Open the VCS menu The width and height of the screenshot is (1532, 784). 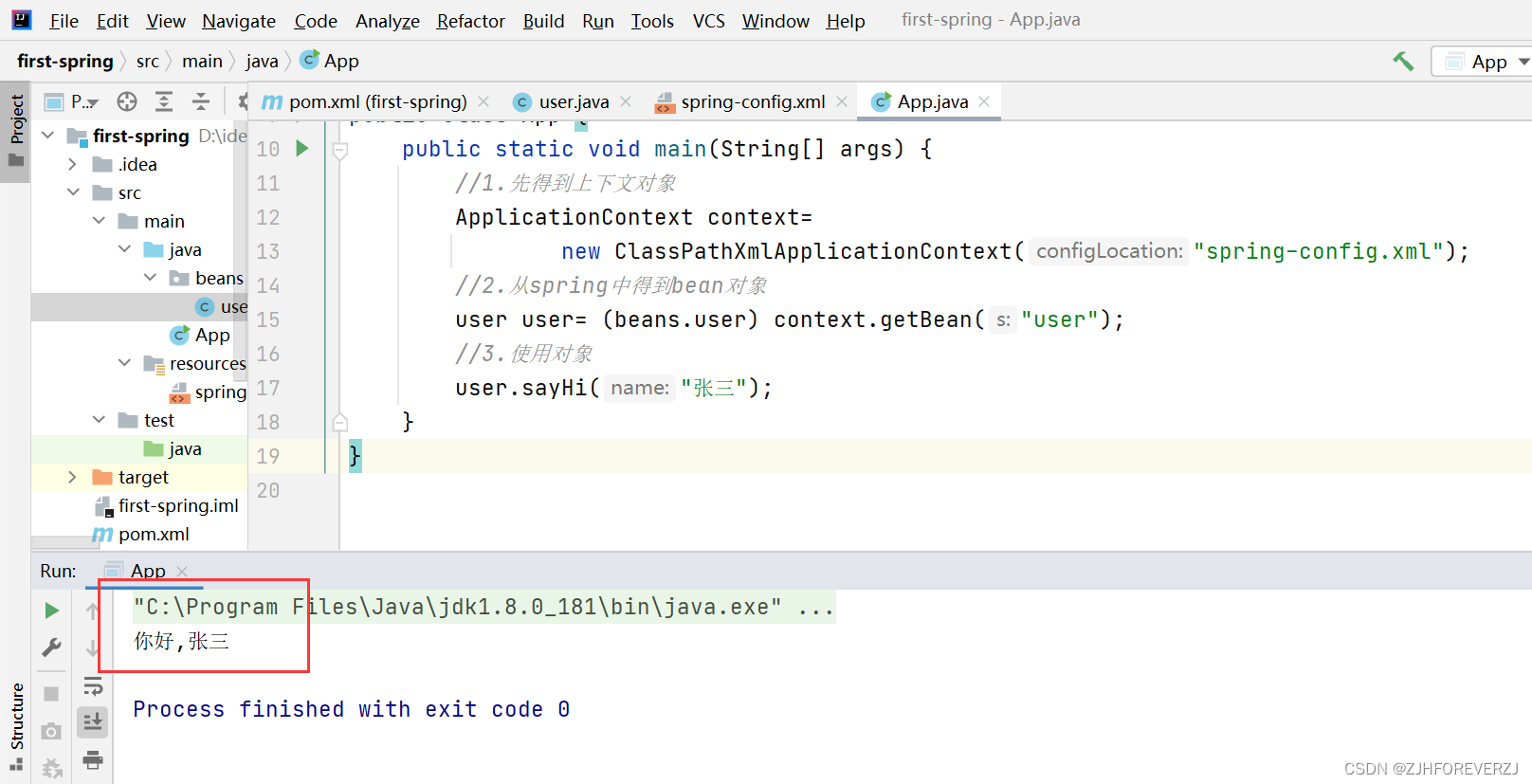tap(709, 21)
